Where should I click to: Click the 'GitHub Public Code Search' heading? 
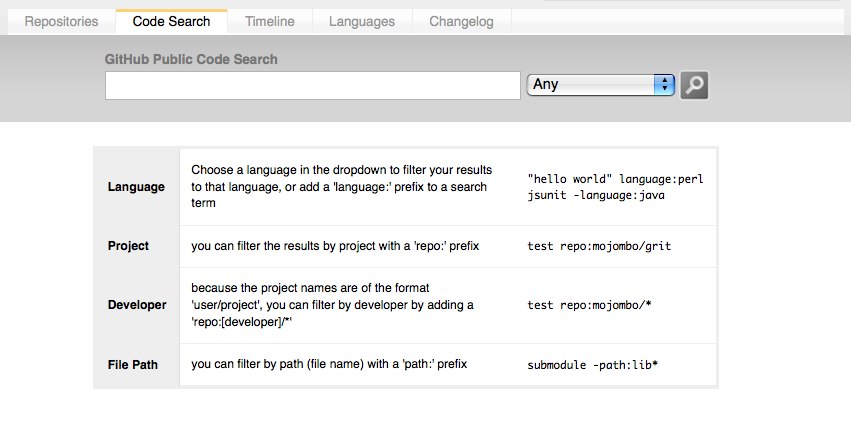pos(191,59)
